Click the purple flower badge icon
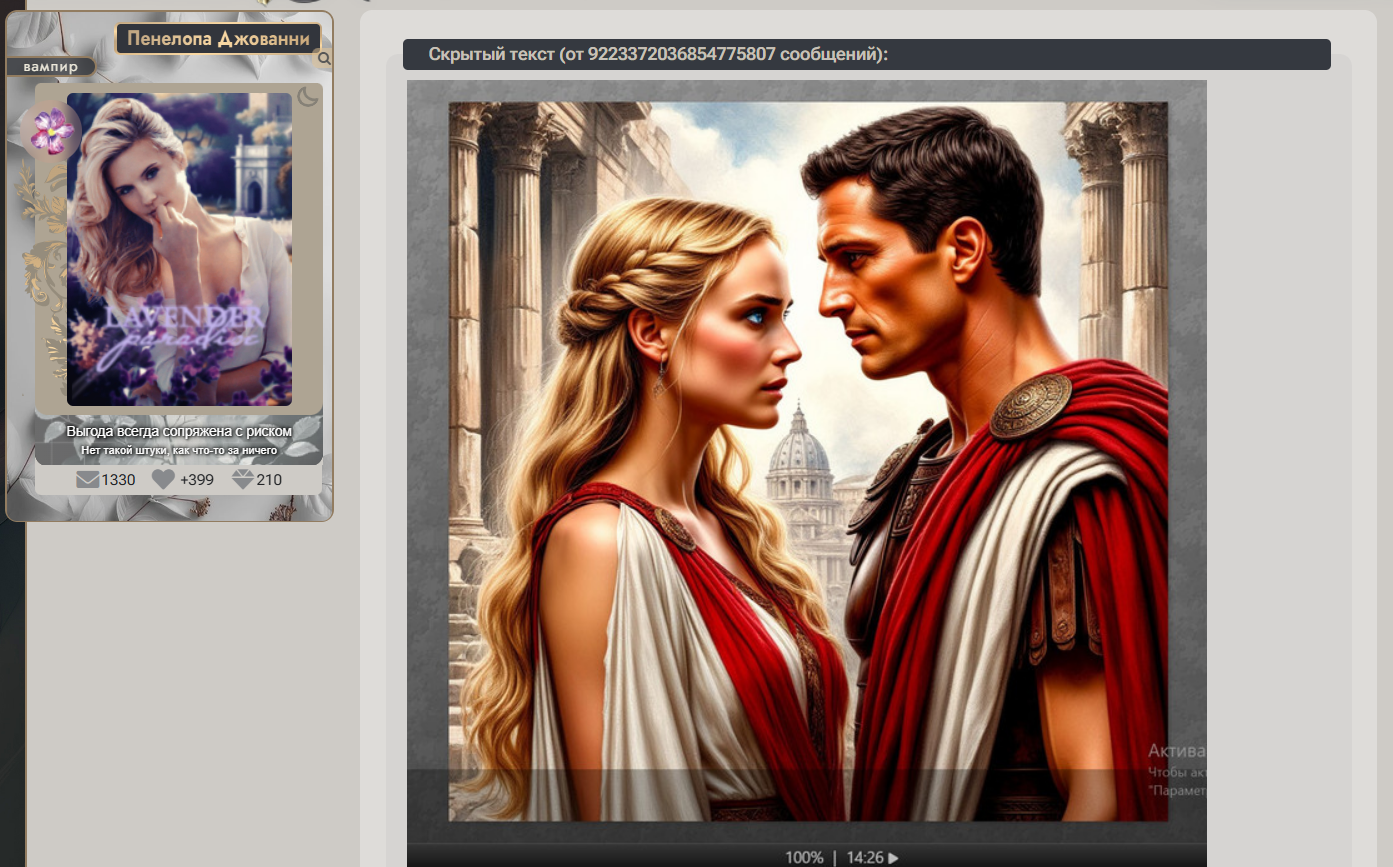This screenshot has height=867, width=1393. 51,131
